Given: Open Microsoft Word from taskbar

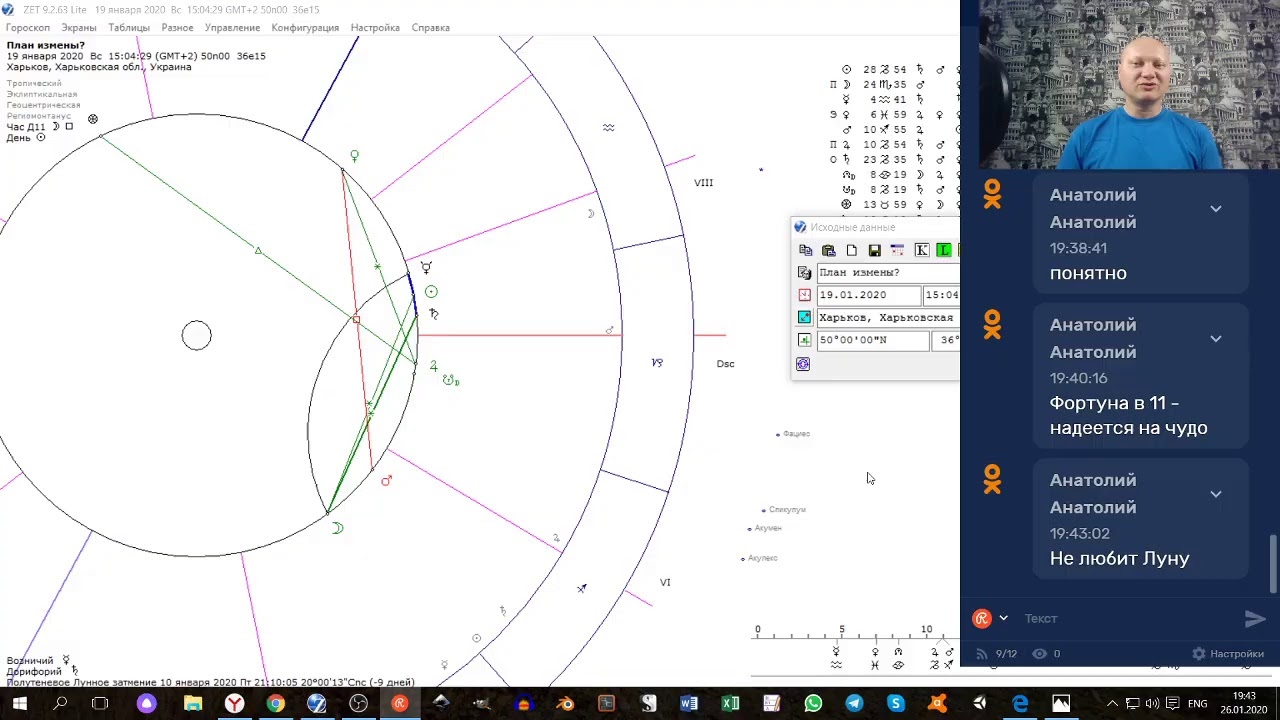Looking at the screenshot, I should (x=689, y=704).
